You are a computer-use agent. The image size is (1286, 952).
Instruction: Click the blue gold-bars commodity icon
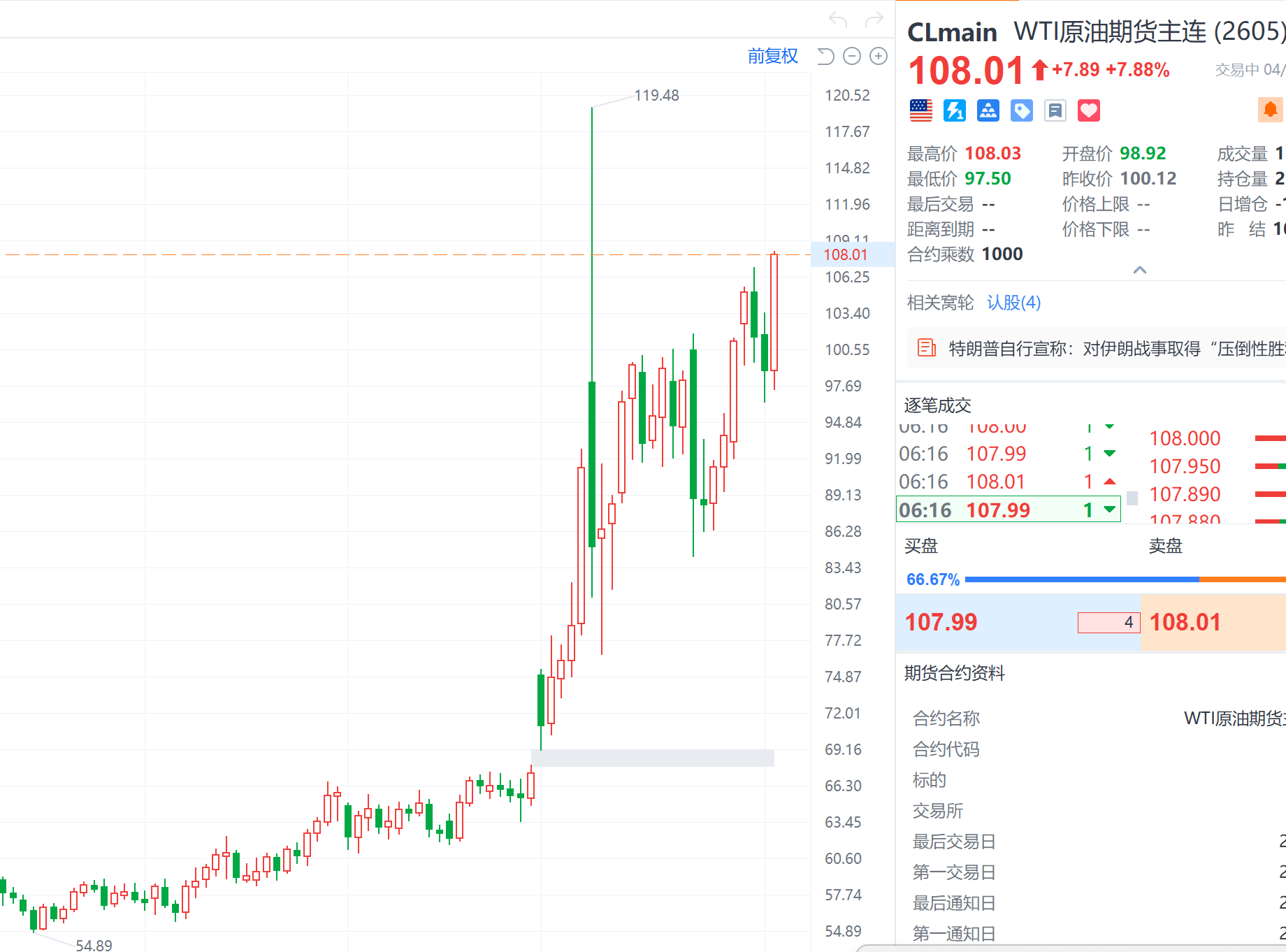[x=988, y=110]
